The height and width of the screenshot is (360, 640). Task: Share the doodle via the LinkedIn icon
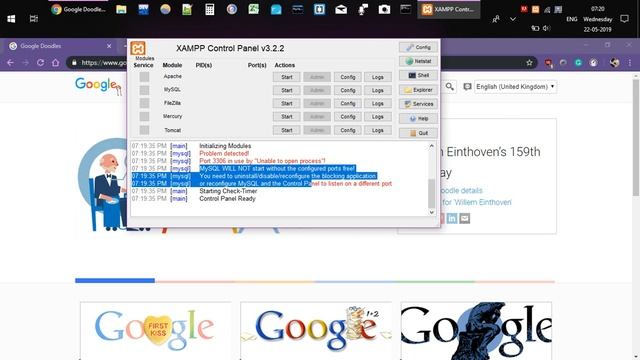click(452, 218)
